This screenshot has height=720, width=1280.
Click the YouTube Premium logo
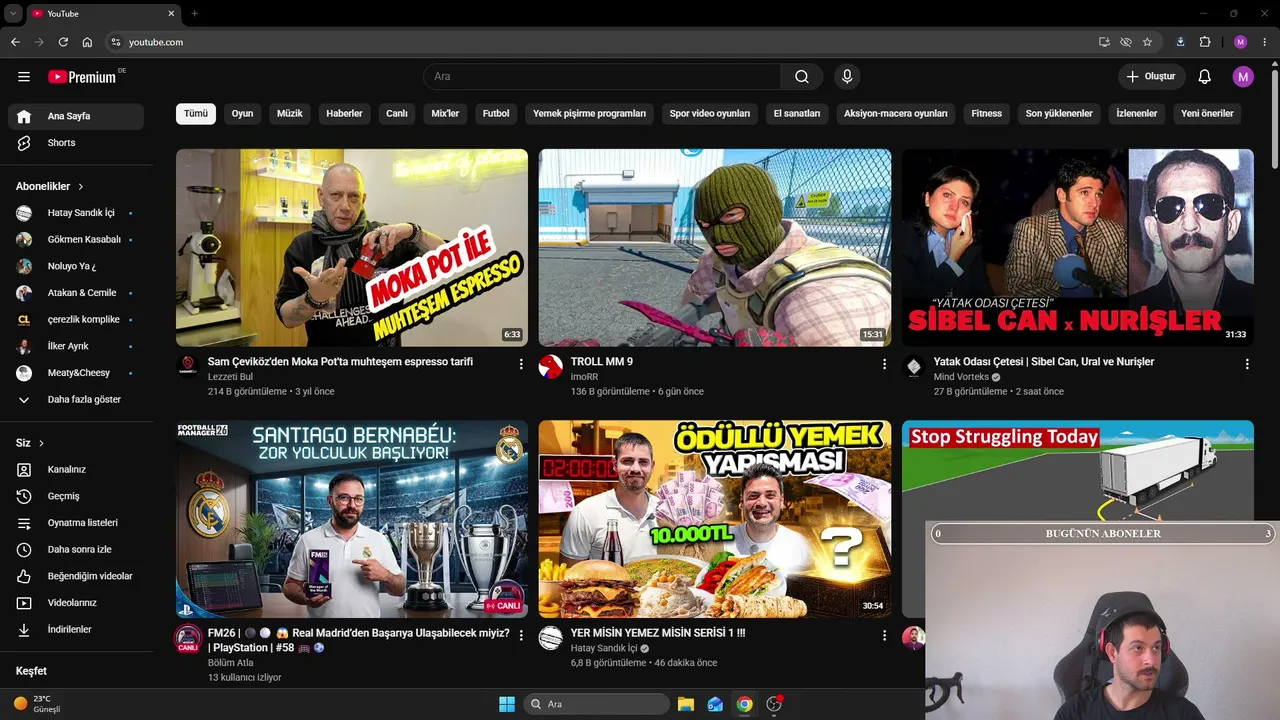(82, 77)
